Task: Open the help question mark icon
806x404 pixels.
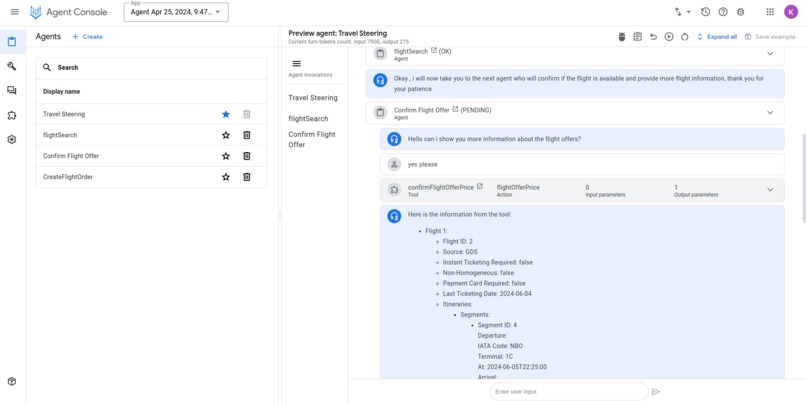Action: pos(723,12)
